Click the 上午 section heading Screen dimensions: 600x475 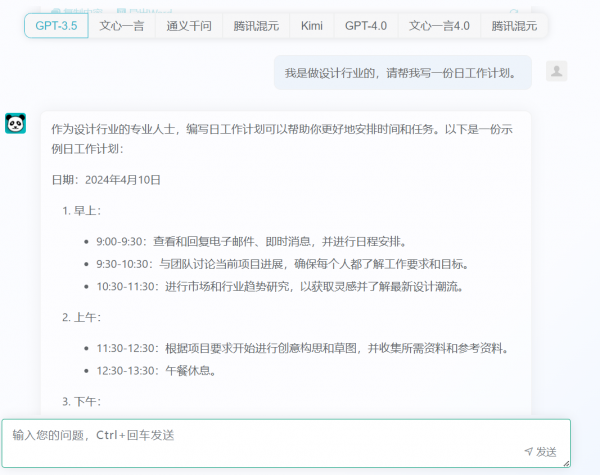point(82,317)
